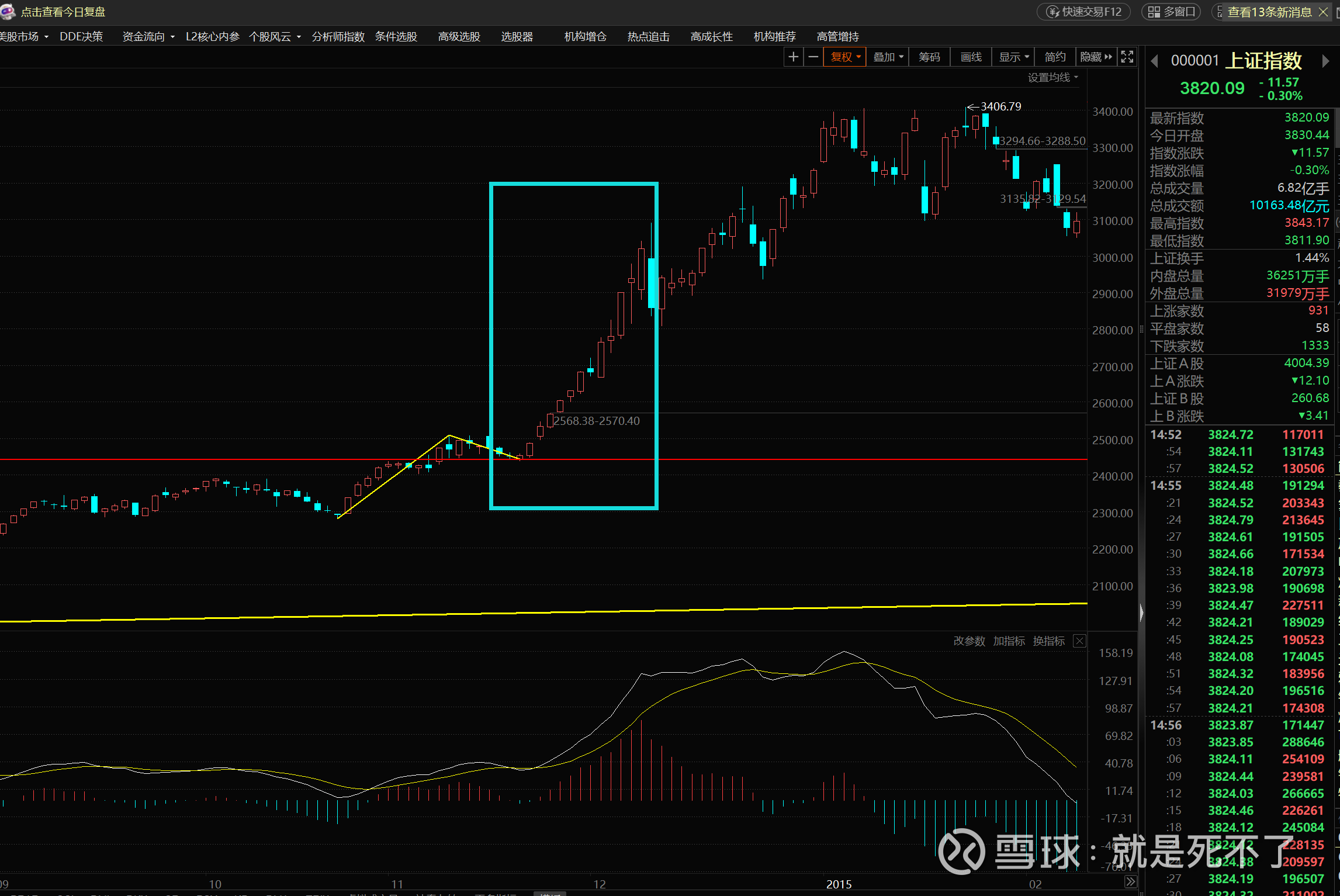Image resolution: width=1340 pixels, height=896 pixels.
Task: Go to previous stock with left arrow
Action: point(1154,61)
